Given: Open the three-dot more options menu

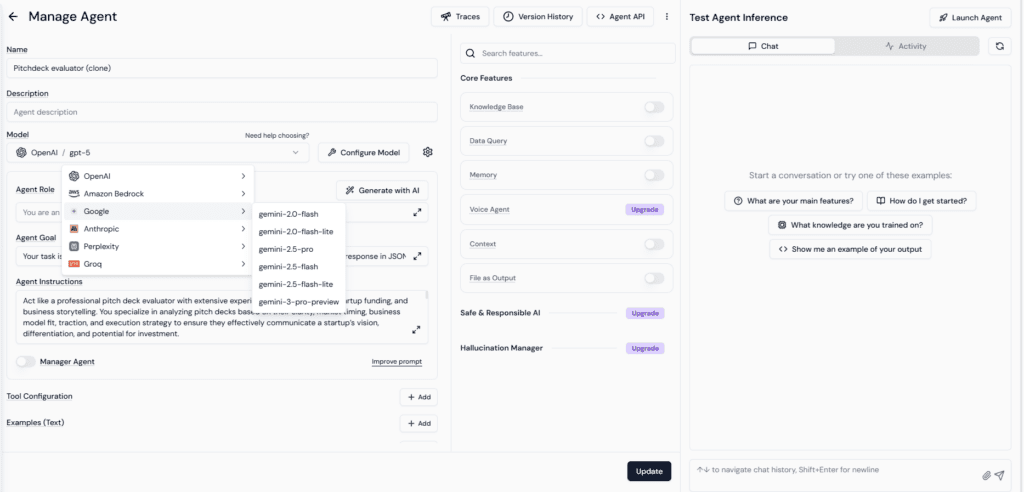Looking at the screenshot, I should coord(667,17).
